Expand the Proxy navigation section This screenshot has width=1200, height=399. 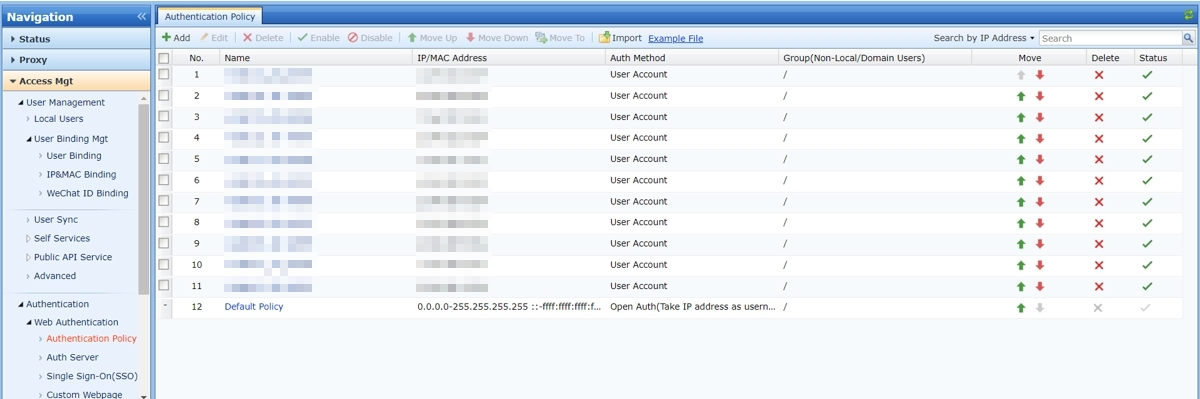point(75,60)
